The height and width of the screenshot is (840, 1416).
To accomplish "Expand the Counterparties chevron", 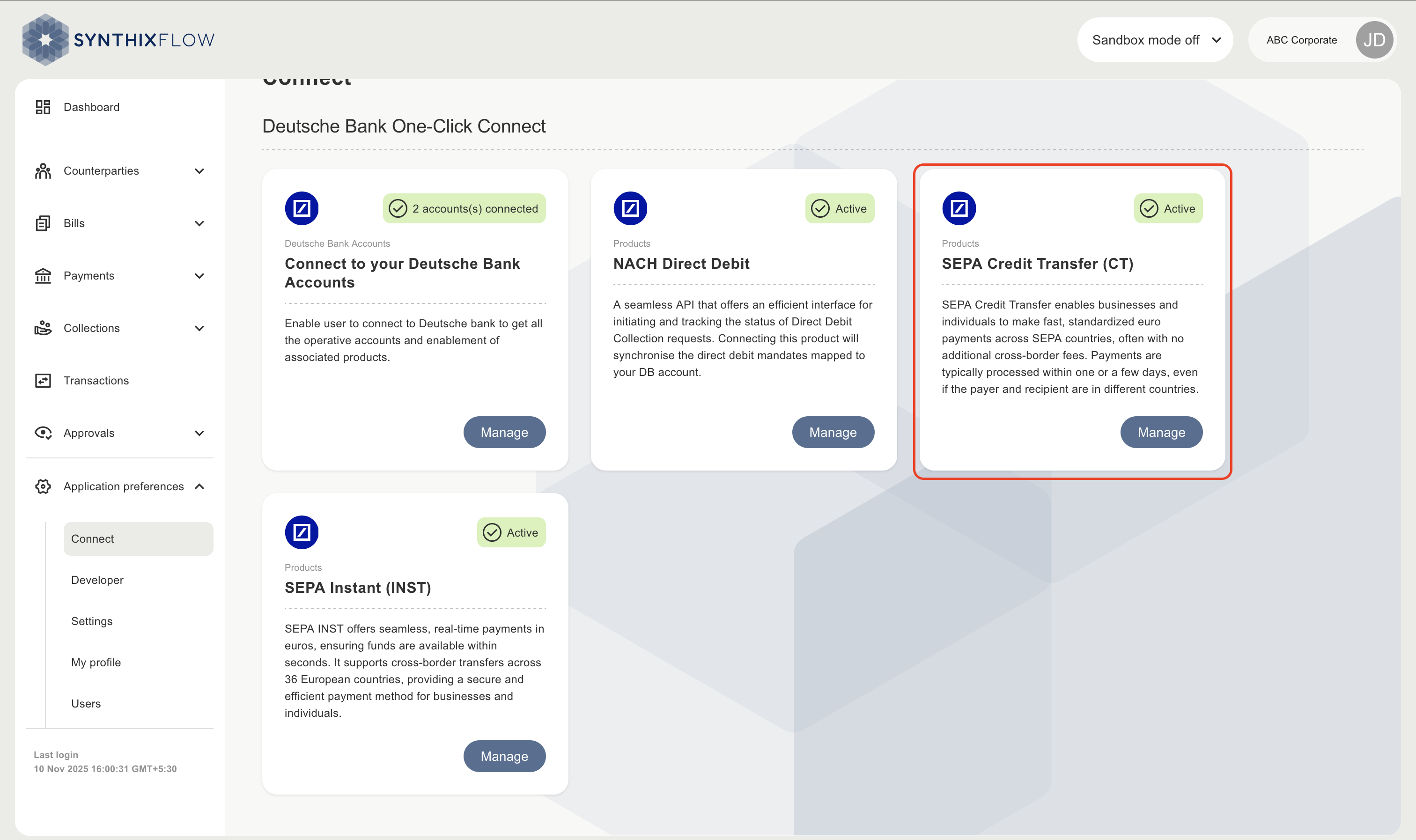I will coord(199,171).
